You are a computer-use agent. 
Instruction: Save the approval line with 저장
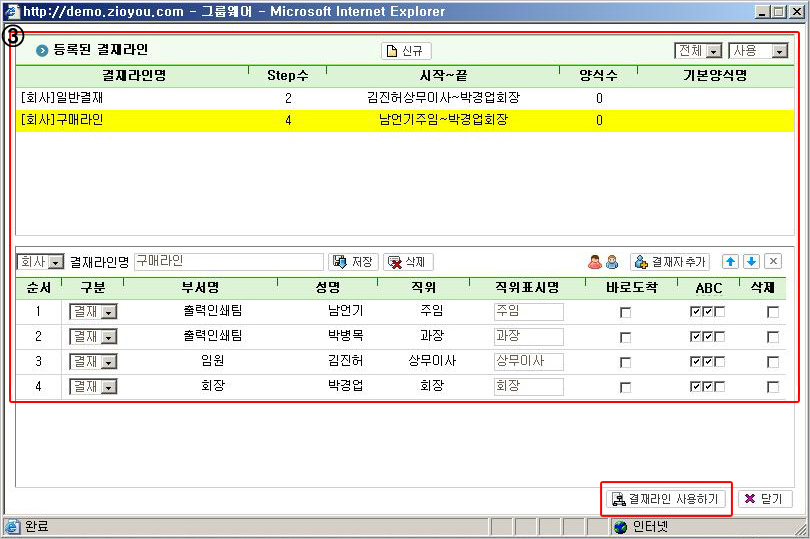click(x=353, y=262)
